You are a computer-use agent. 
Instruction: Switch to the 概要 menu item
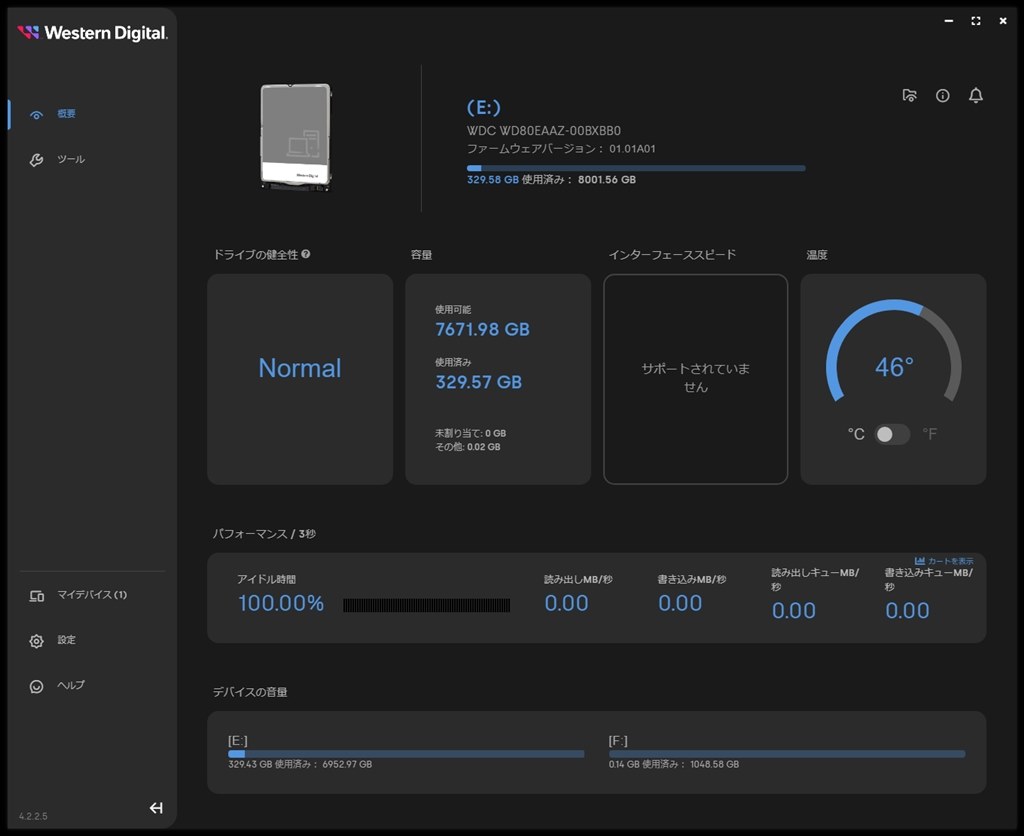tap(66, 114)
